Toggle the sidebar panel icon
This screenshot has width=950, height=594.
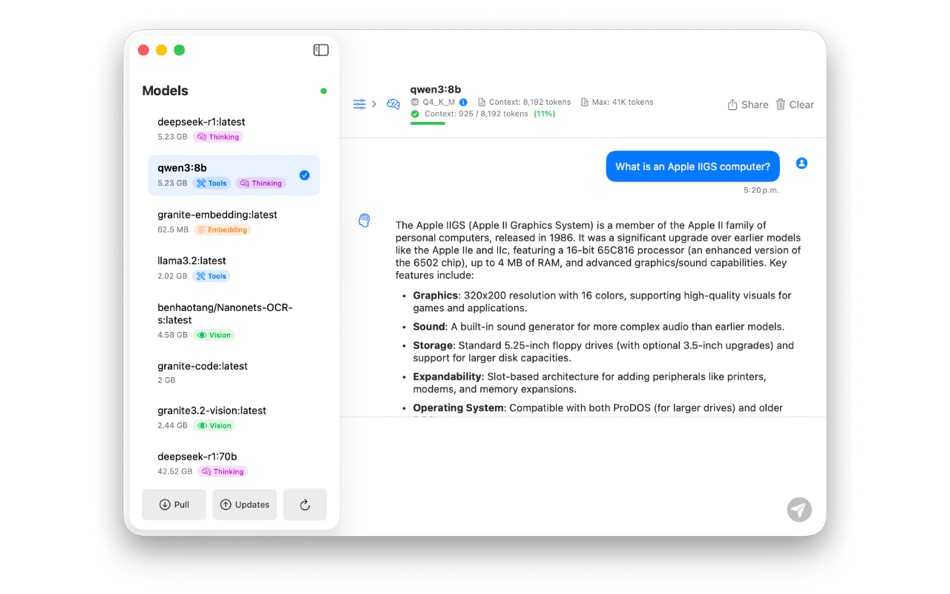coord(320,49)
